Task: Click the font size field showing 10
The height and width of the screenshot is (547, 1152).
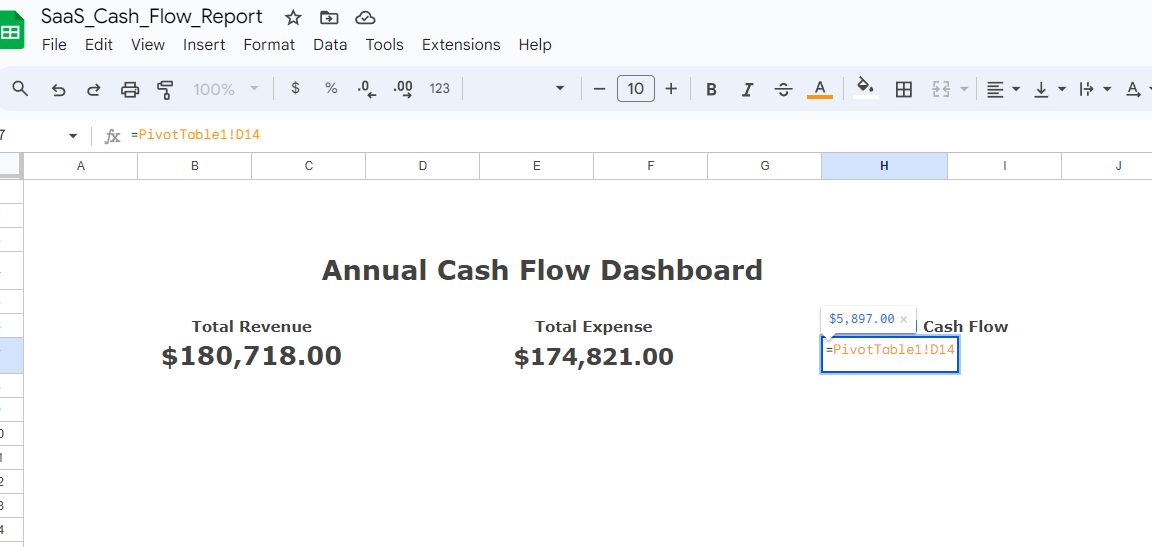Action: coord(636,89)
